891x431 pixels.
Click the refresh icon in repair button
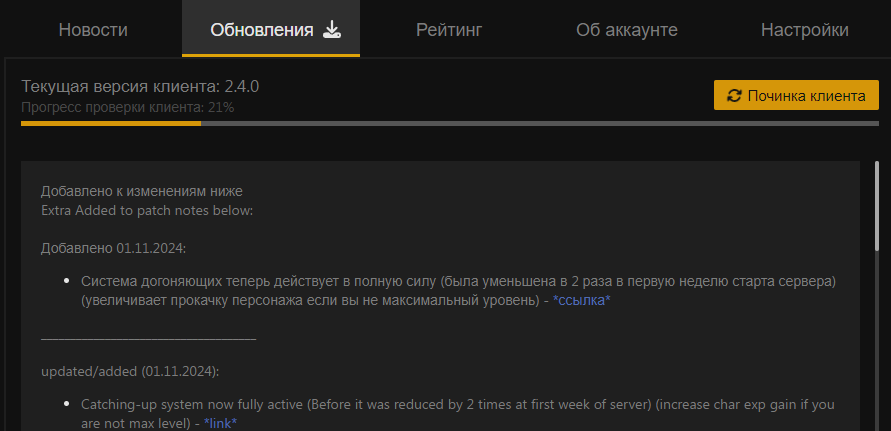pos(734,96)
